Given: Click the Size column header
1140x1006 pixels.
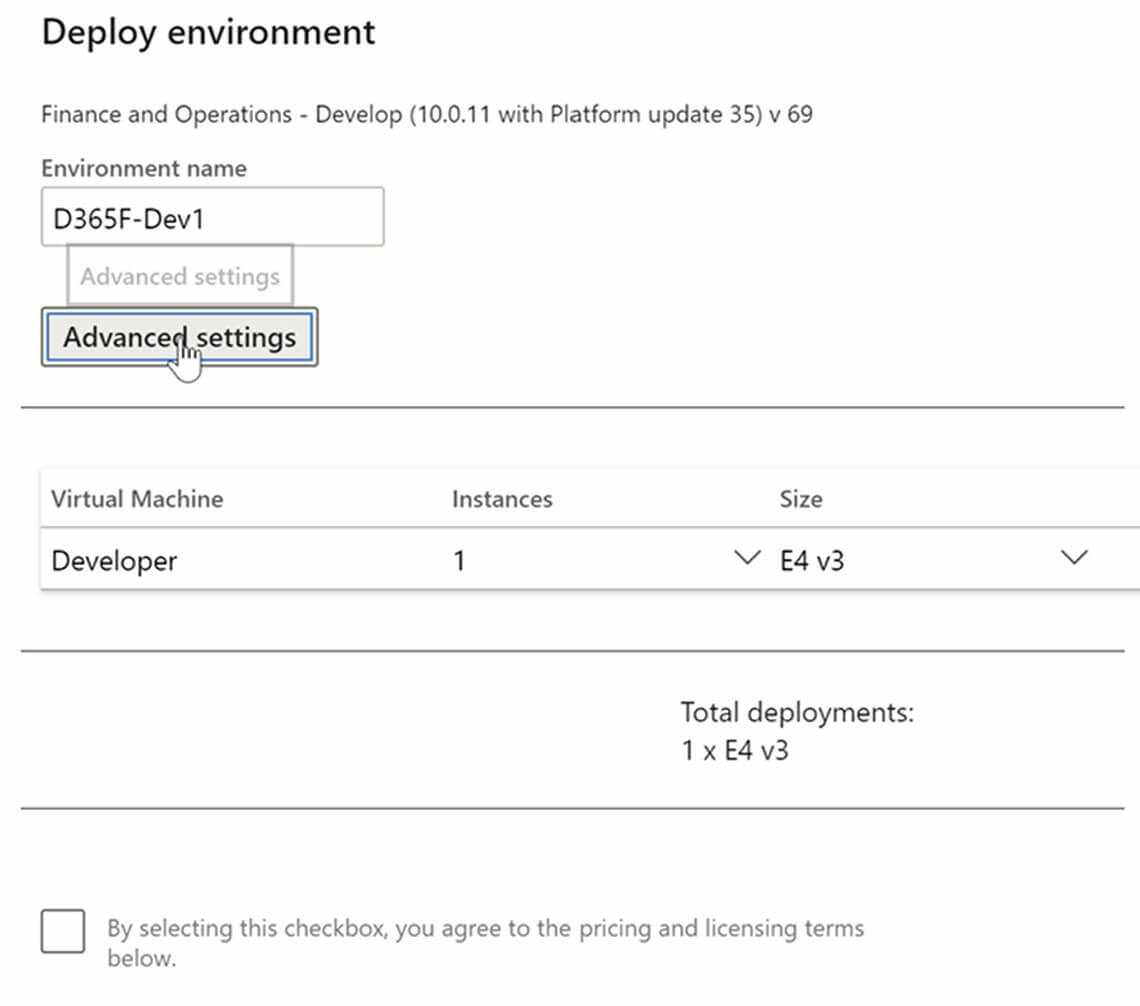Looking at the screenshot, I should coord(801,499).
